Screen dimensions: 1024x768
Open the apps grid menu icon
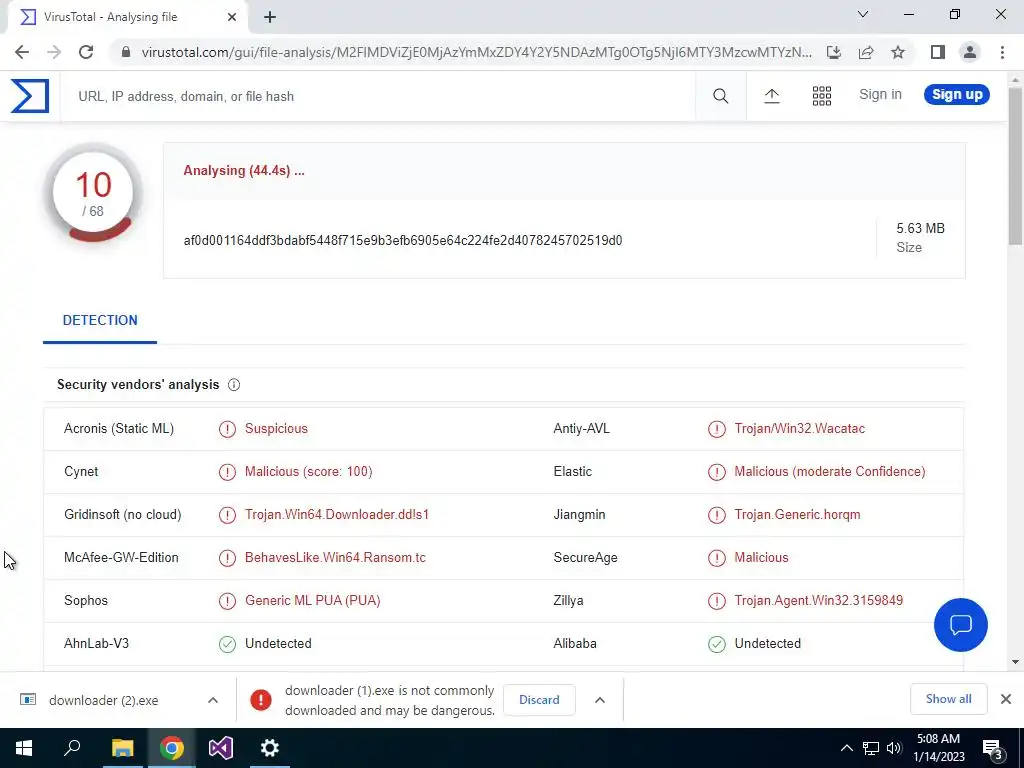[822, 96]
